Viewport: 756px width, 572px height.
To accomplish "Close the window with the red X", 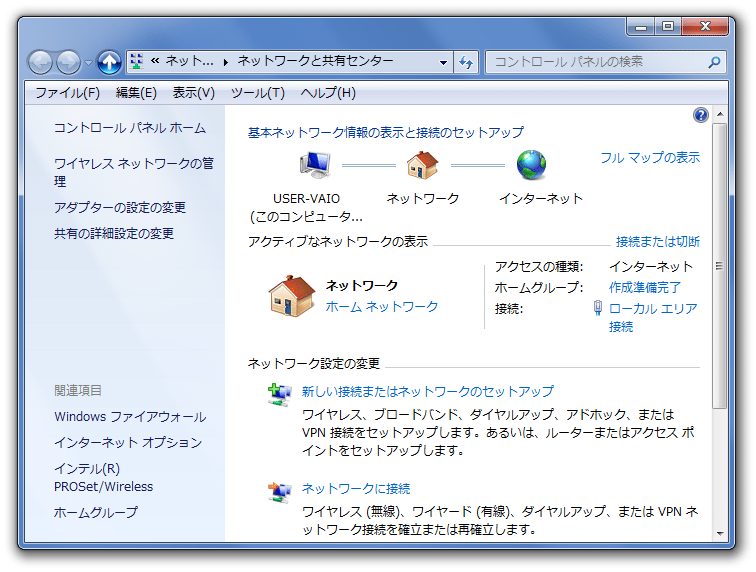I will point(705,26).
